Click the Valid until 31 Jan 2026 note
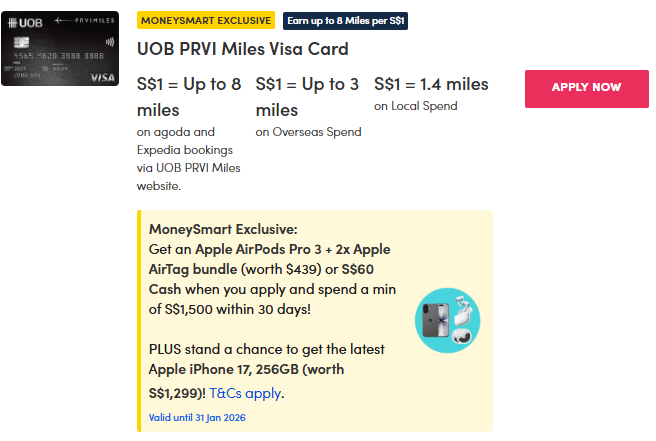 point(197,417)
